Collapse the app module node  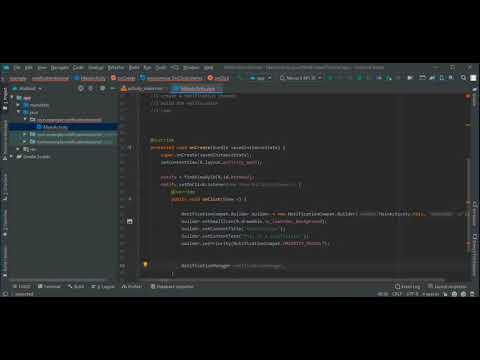12,98
